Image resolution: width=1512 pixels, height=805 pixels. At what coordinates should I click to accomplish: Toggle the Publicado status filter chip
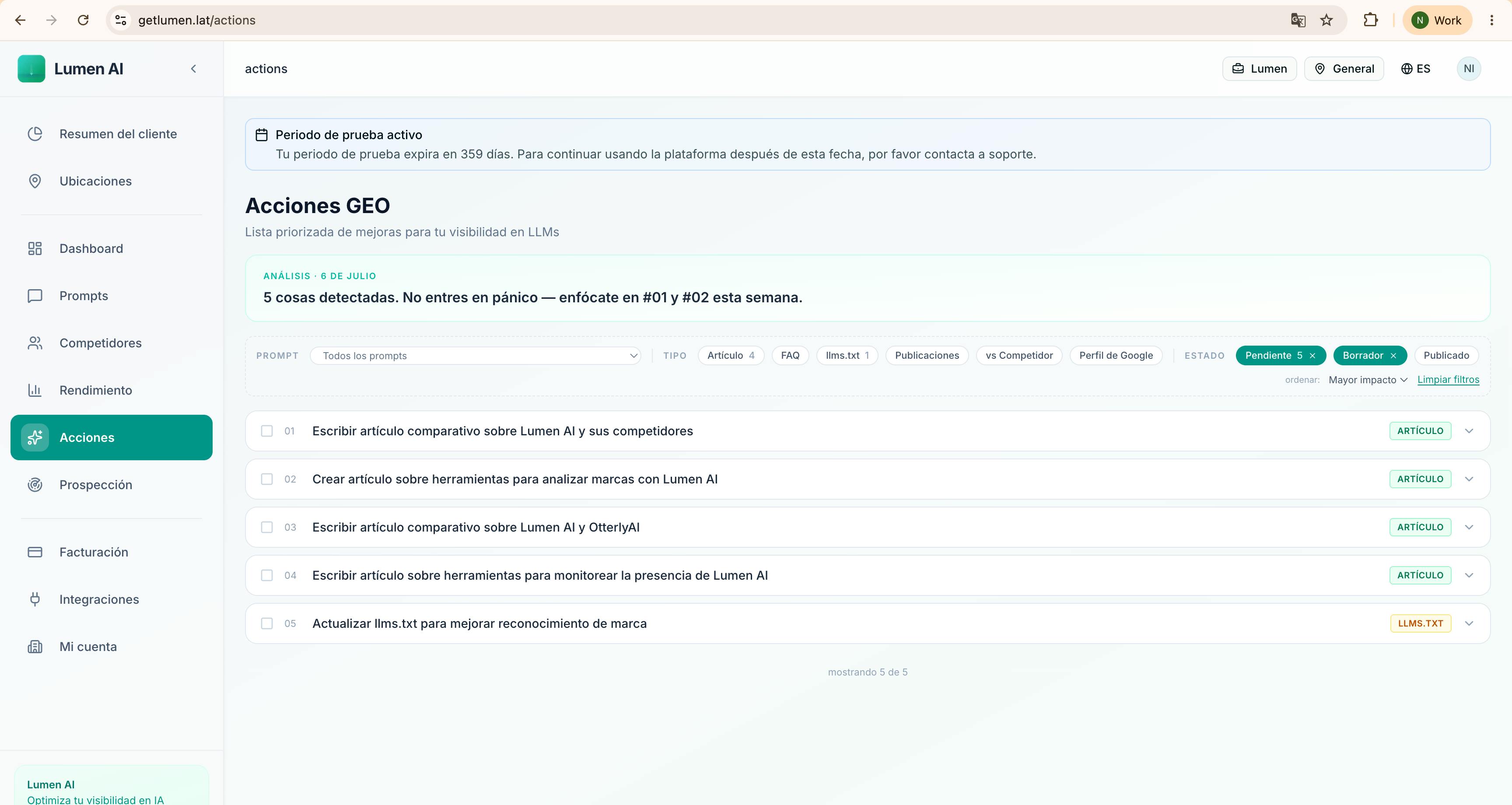1446,356
